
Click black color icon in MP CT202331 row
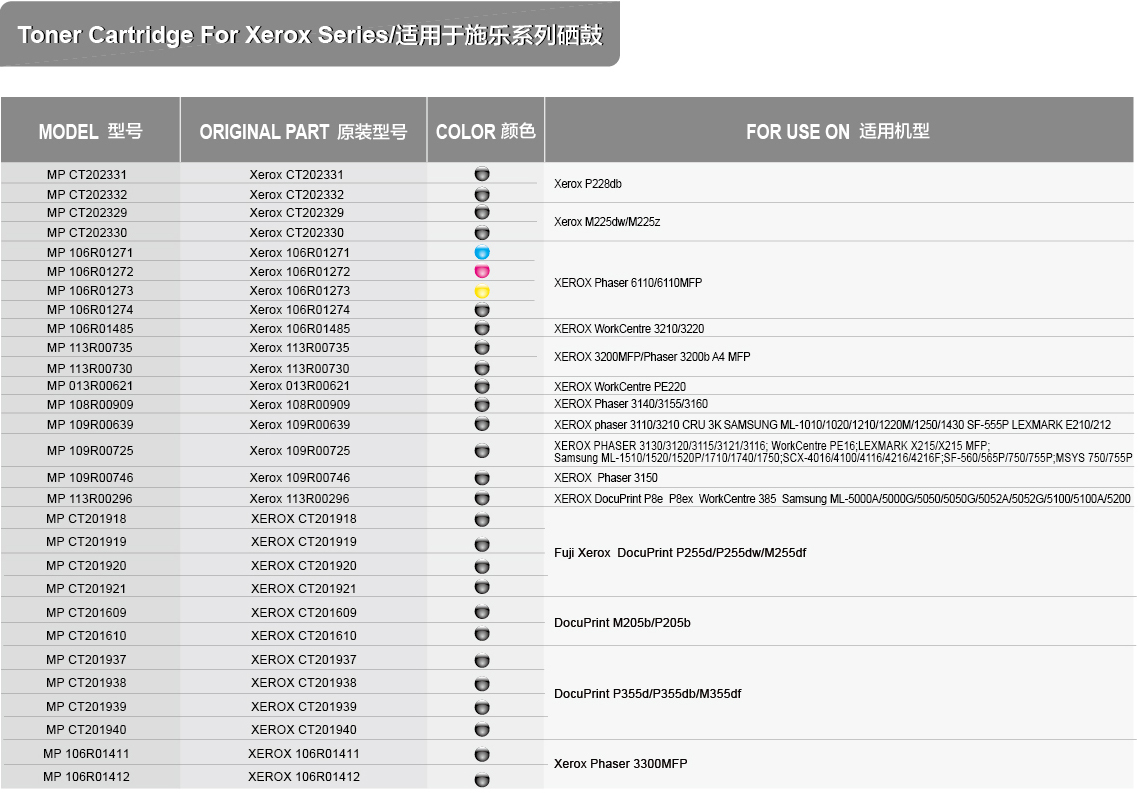click(x=482, y=174)
